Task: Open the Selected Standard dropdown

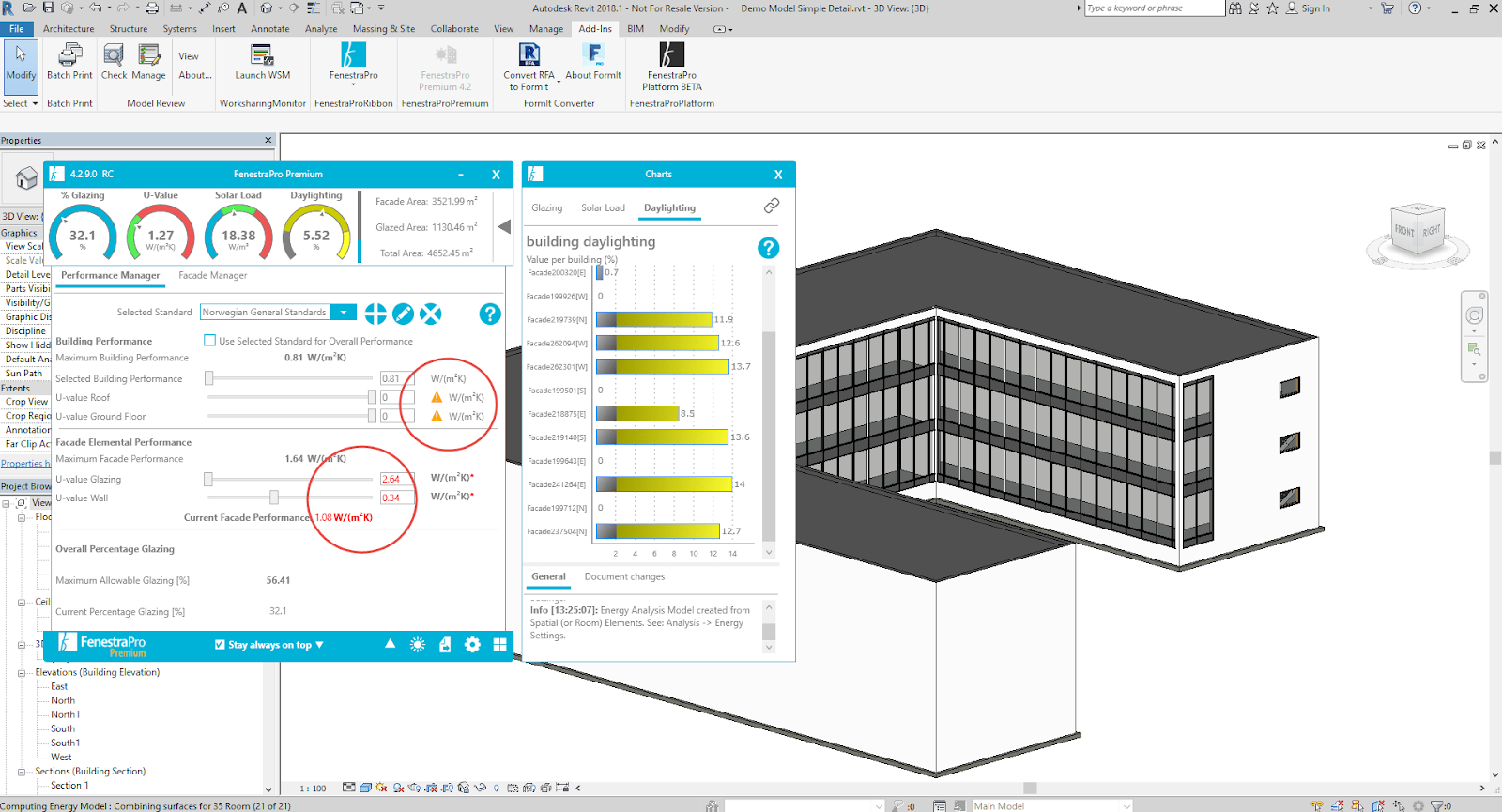Action: pyautogui.click(x=345, y=313)
